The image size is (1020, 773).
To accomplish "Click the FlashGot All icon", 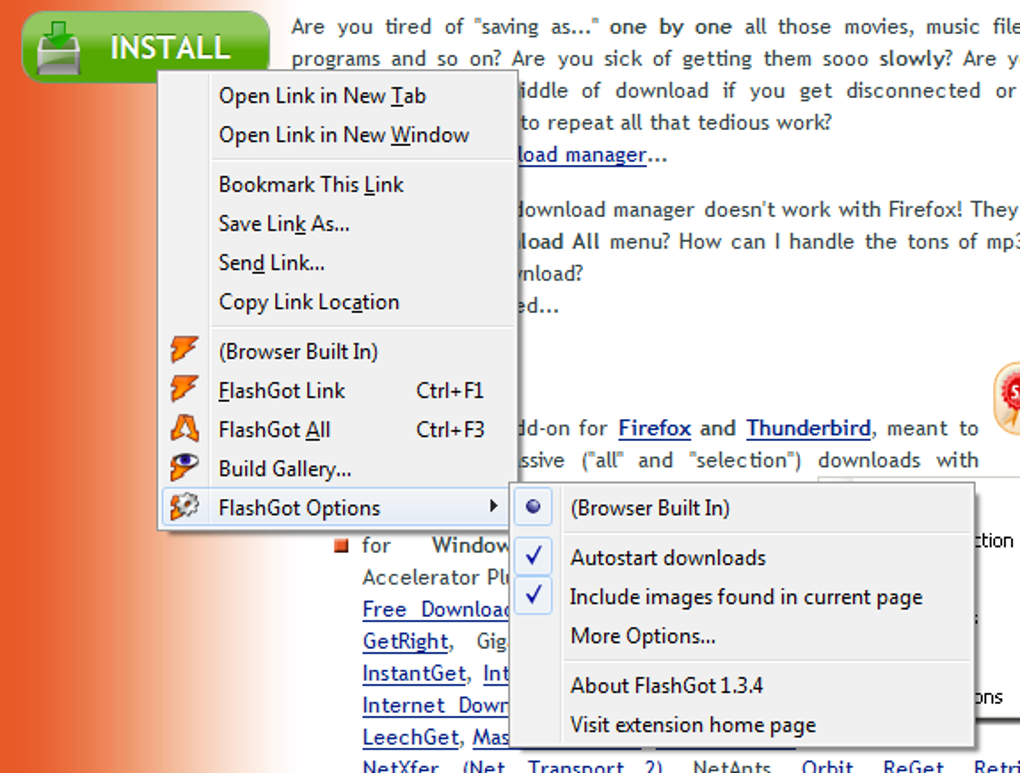I will pos(184,429).
